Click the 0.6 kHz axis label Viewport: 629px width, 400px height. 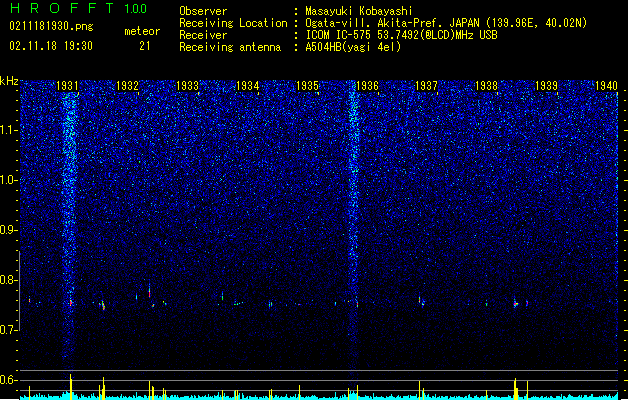click(8, 380)
